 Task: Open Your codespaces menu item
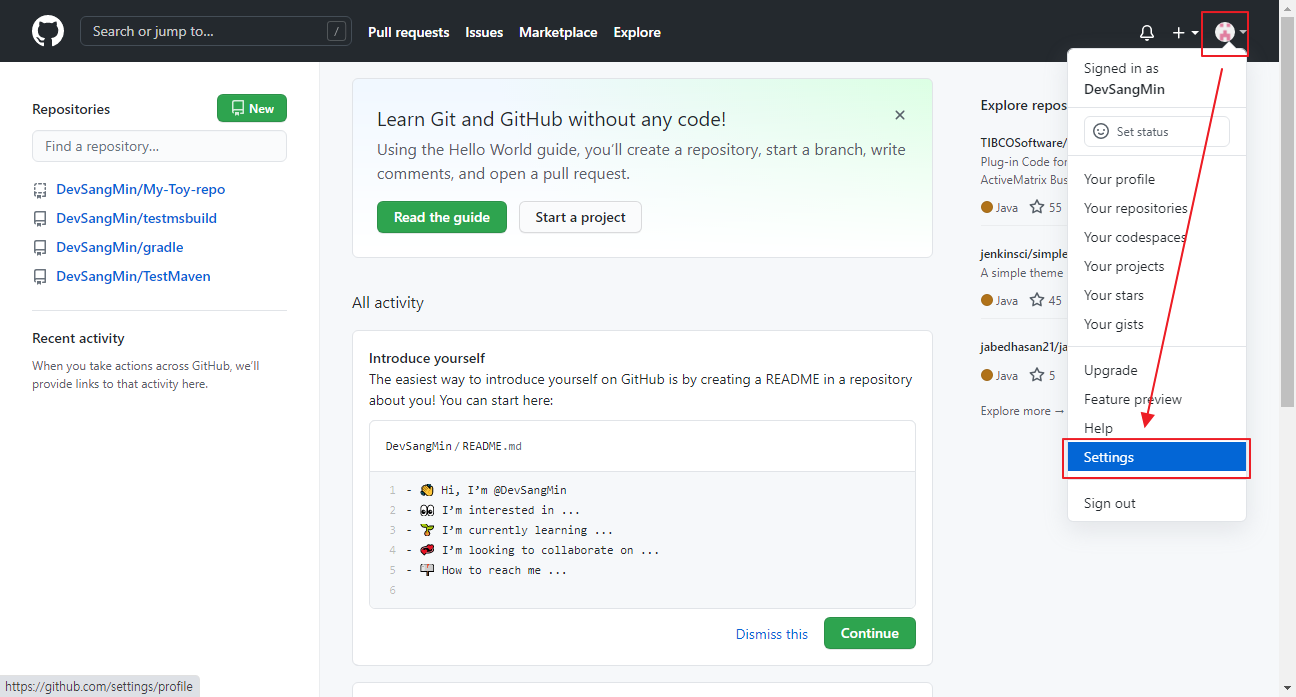1157,237
